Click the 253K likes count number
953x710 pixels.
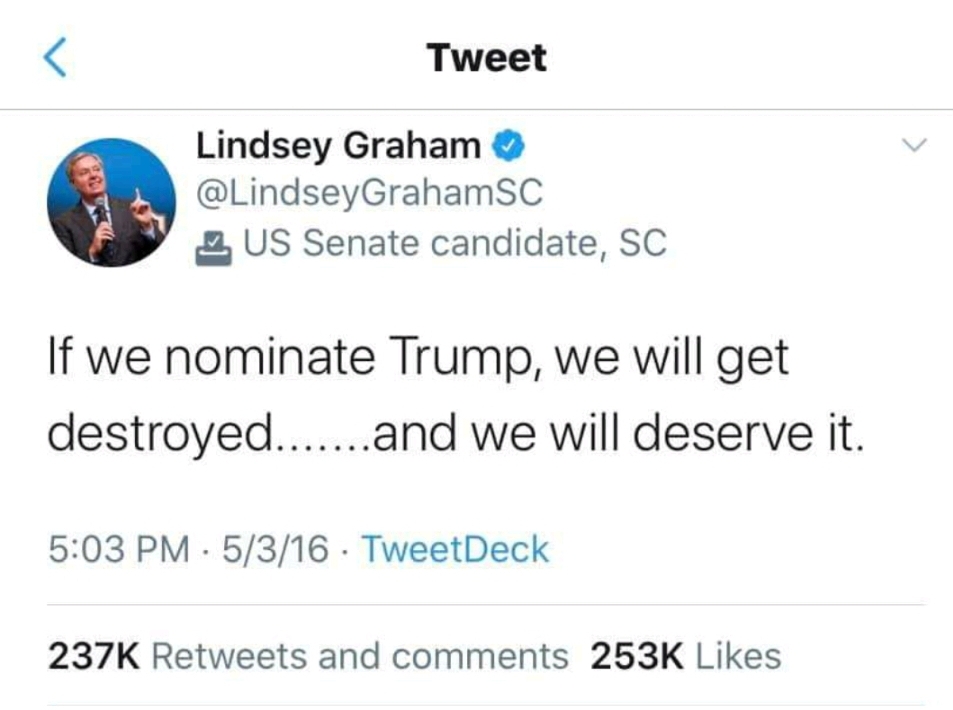point(637,657)
